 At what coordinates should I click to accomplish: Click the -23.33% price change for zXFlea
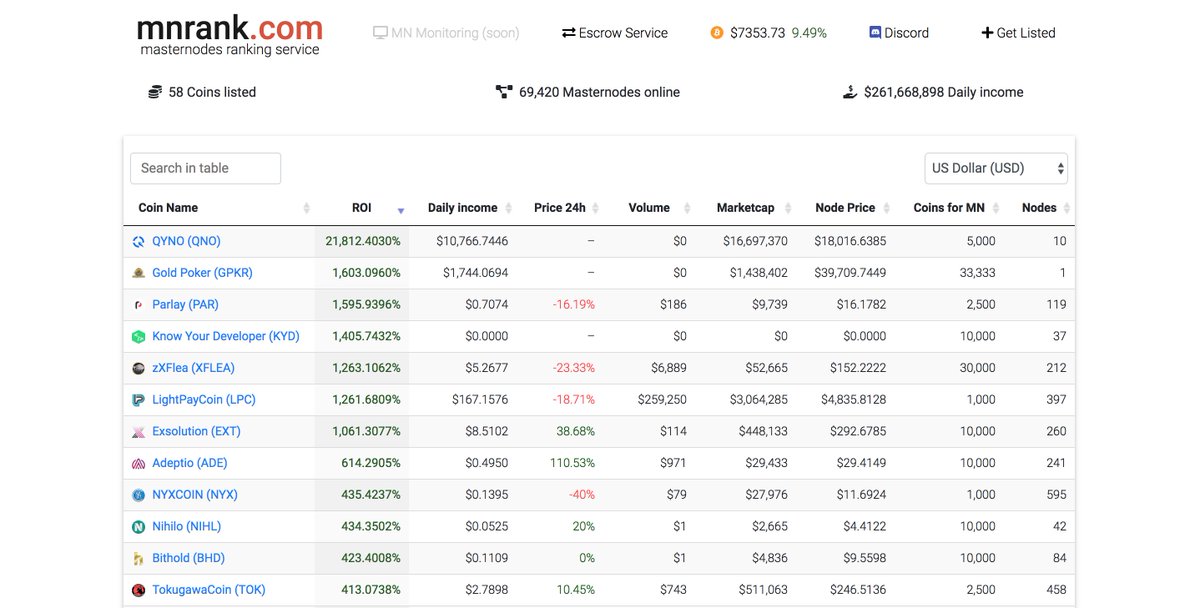(x=574, y=368)
